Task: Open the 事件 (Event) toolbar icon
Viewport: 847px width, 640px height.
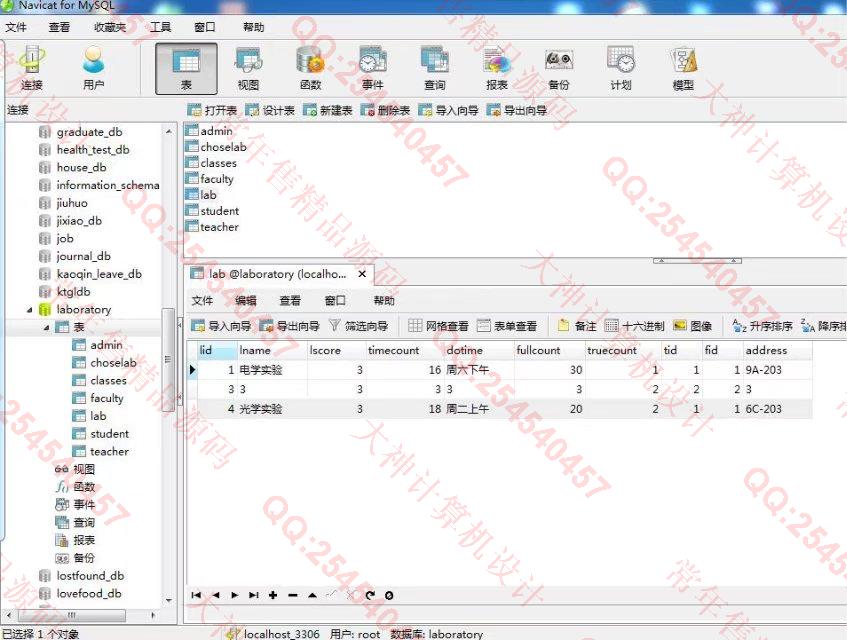Action: point(373,69)
